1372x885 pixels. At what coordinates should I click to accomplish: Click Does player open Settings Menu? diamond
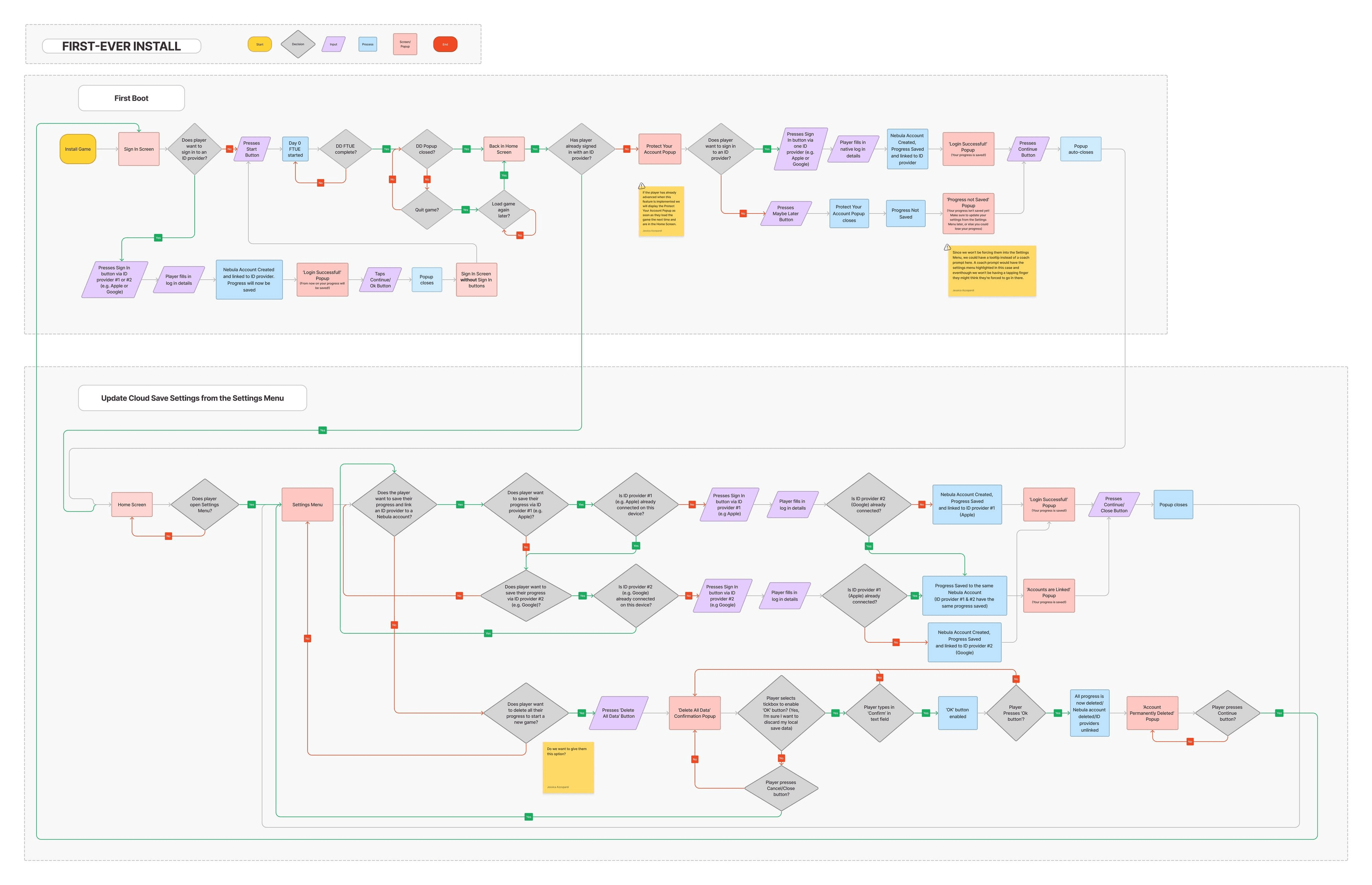pyautogui.click(x=205, y=505)
